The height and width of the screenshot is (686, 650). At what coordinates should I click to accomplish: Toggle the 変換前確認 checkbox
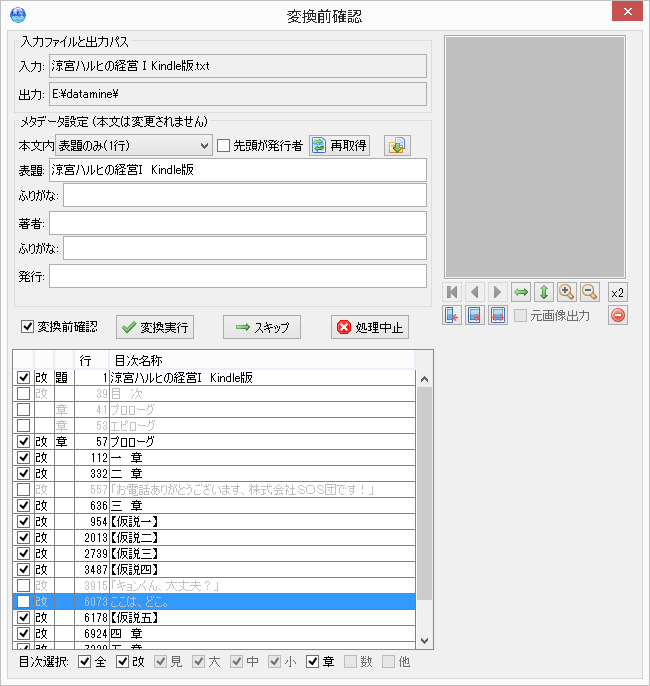(x=28, y=327)
